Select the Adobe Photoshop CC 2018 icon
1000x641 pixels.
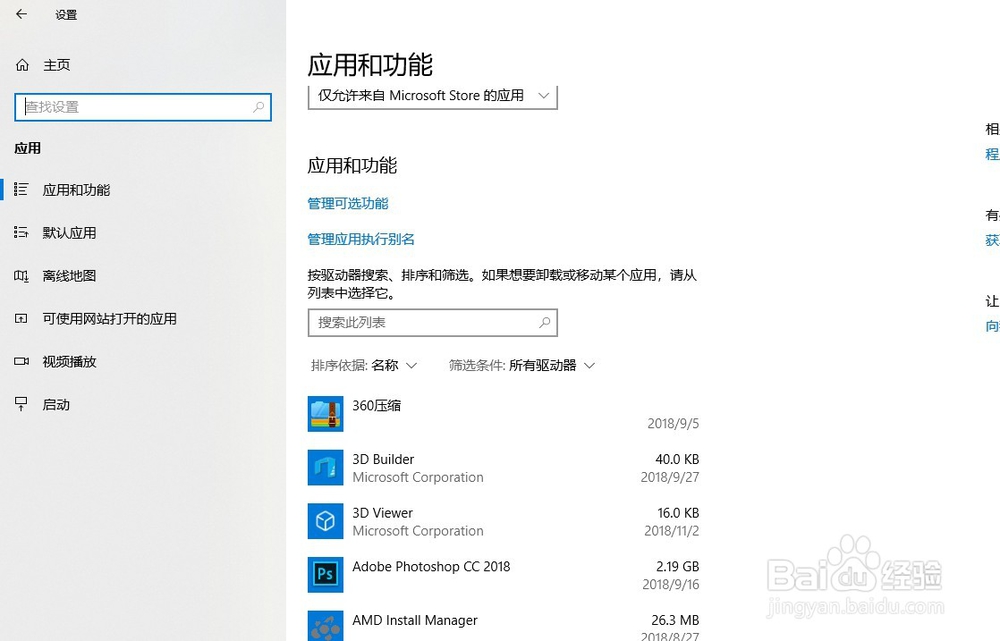[x=325, y=574]
